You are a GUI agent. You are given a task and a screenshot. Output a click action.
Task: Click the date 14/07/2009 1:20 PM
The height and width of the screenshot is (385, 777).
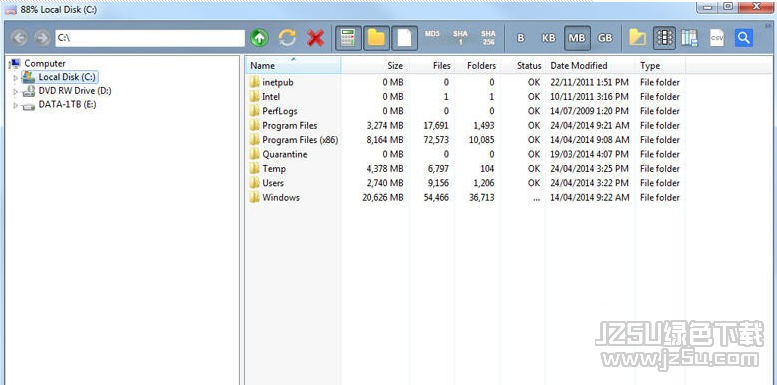pos(589,111)
